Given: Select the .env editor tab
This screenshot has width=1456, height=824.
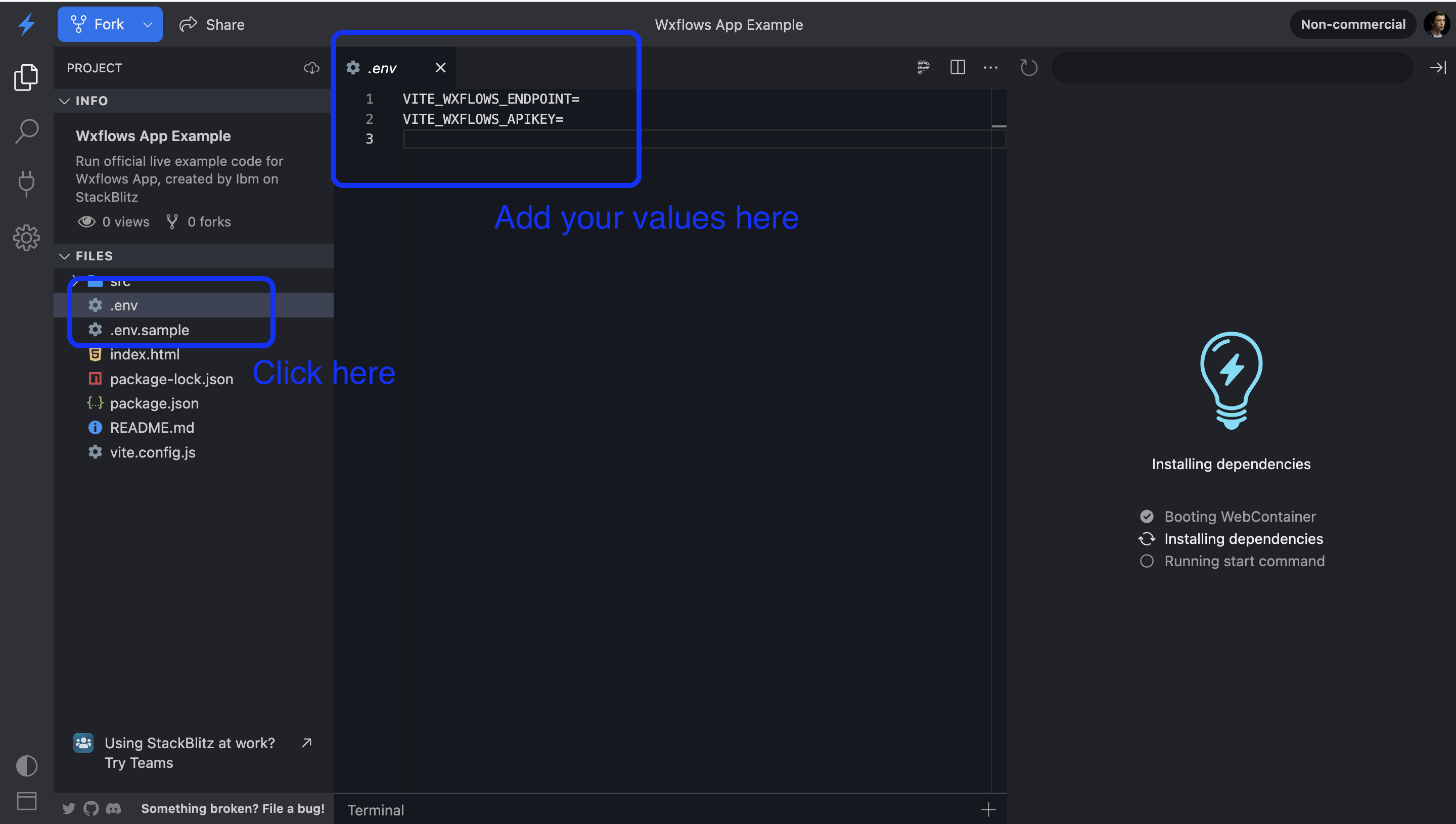Looking at the screenshot, I should tap(382, 67).
